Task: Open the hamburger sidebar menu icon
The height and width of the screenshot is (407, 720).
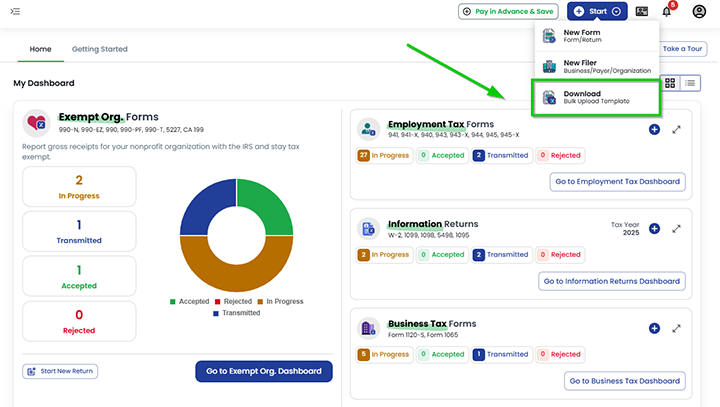Action: pos(14,12)
